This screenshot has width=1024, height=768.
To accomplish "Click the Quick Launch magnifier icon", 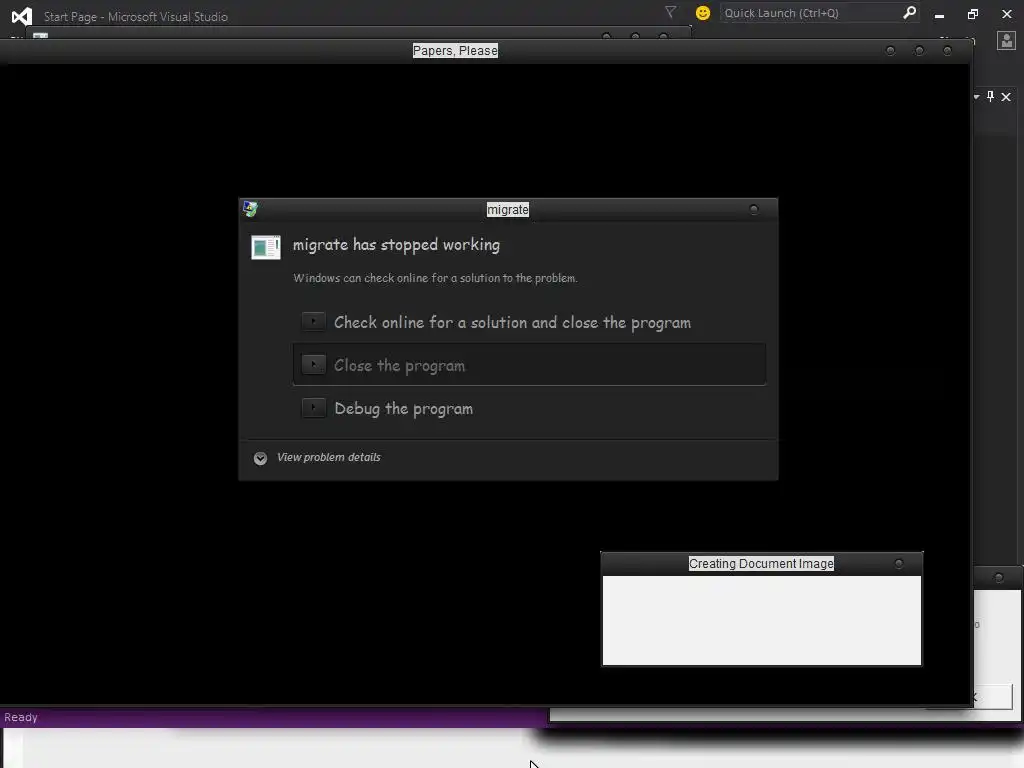I will 909,12.
